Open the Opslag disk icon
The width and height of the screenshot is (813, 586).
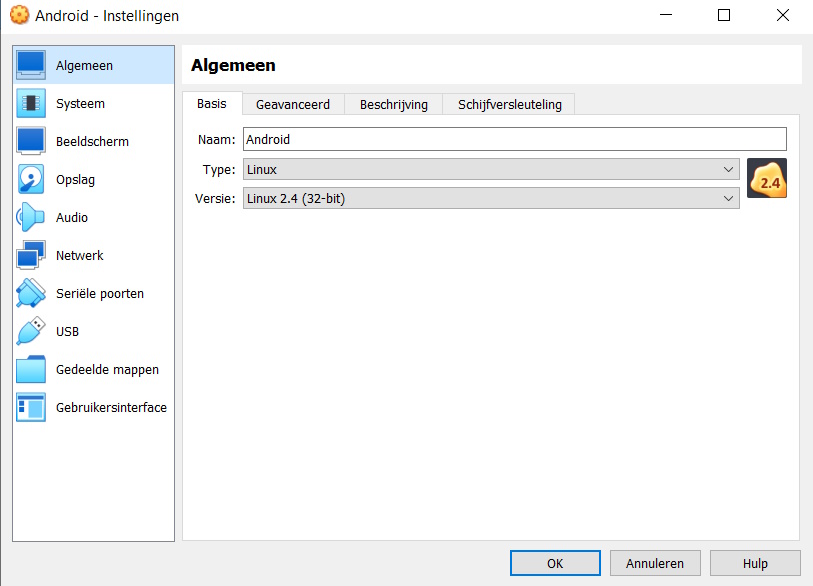pos(31,179)
